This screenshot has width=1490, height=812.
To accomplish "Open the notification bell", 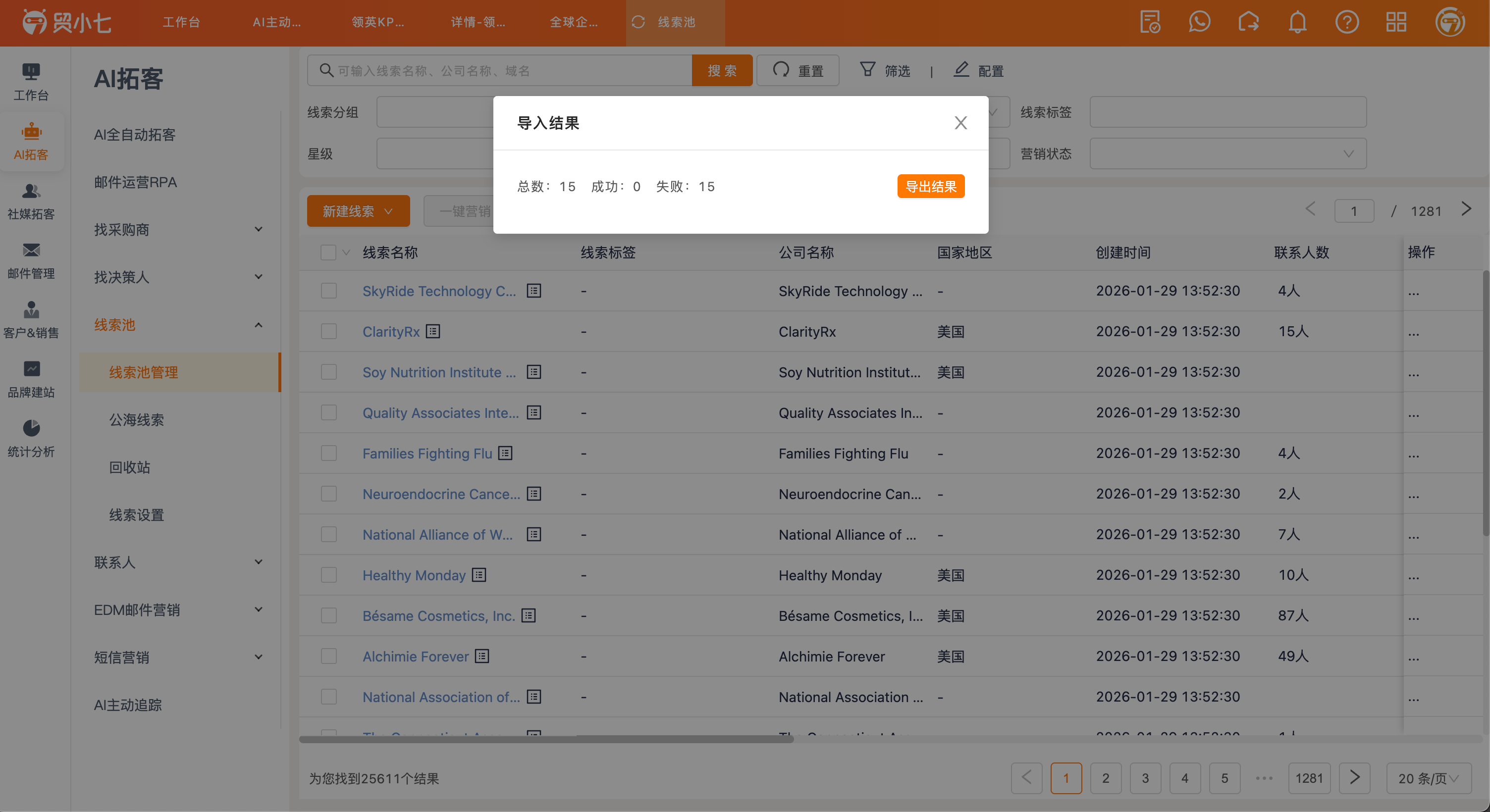I will (1297, 23).
